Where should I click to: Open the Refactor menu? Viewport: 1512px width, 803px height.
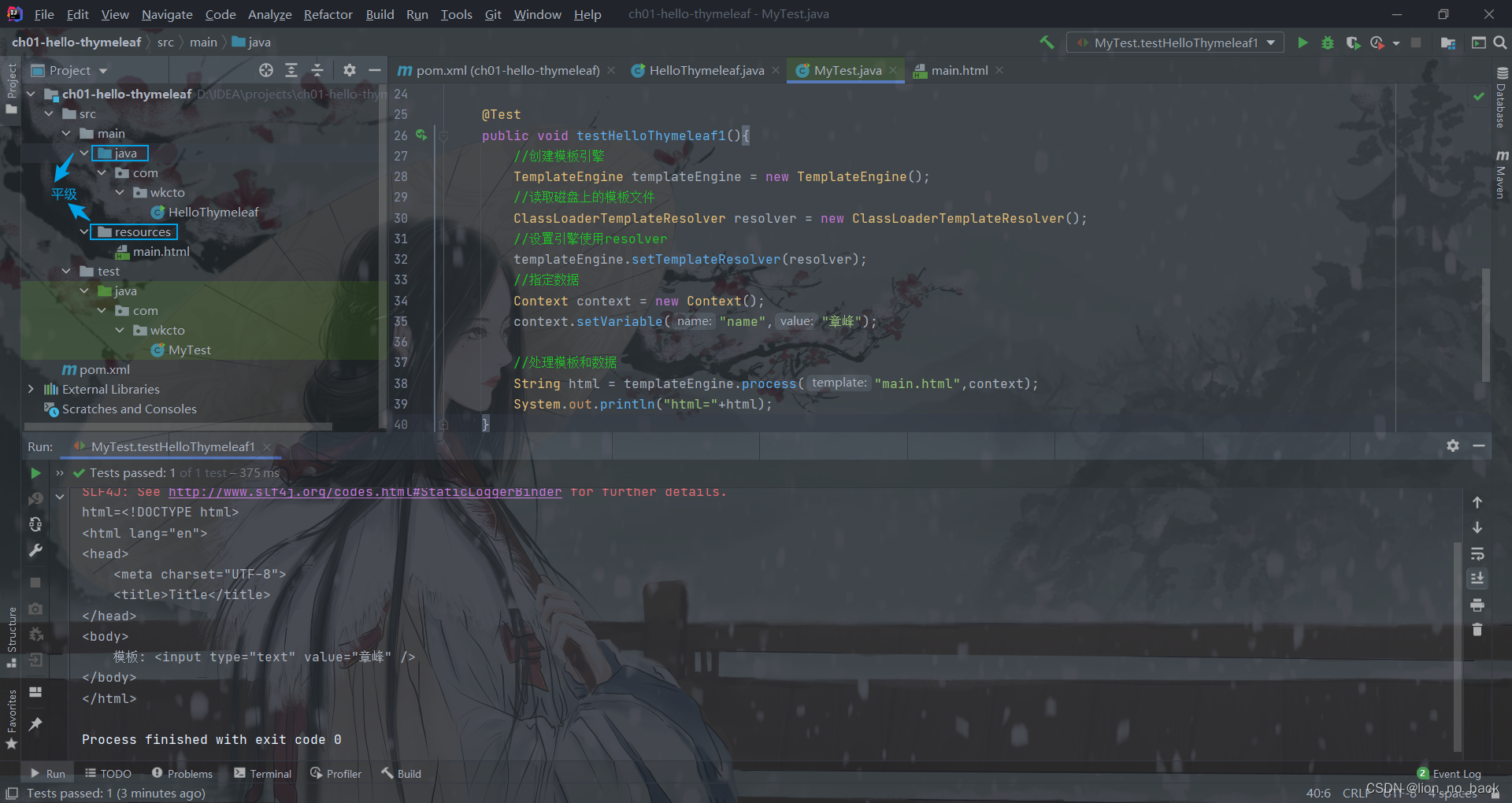328,14
